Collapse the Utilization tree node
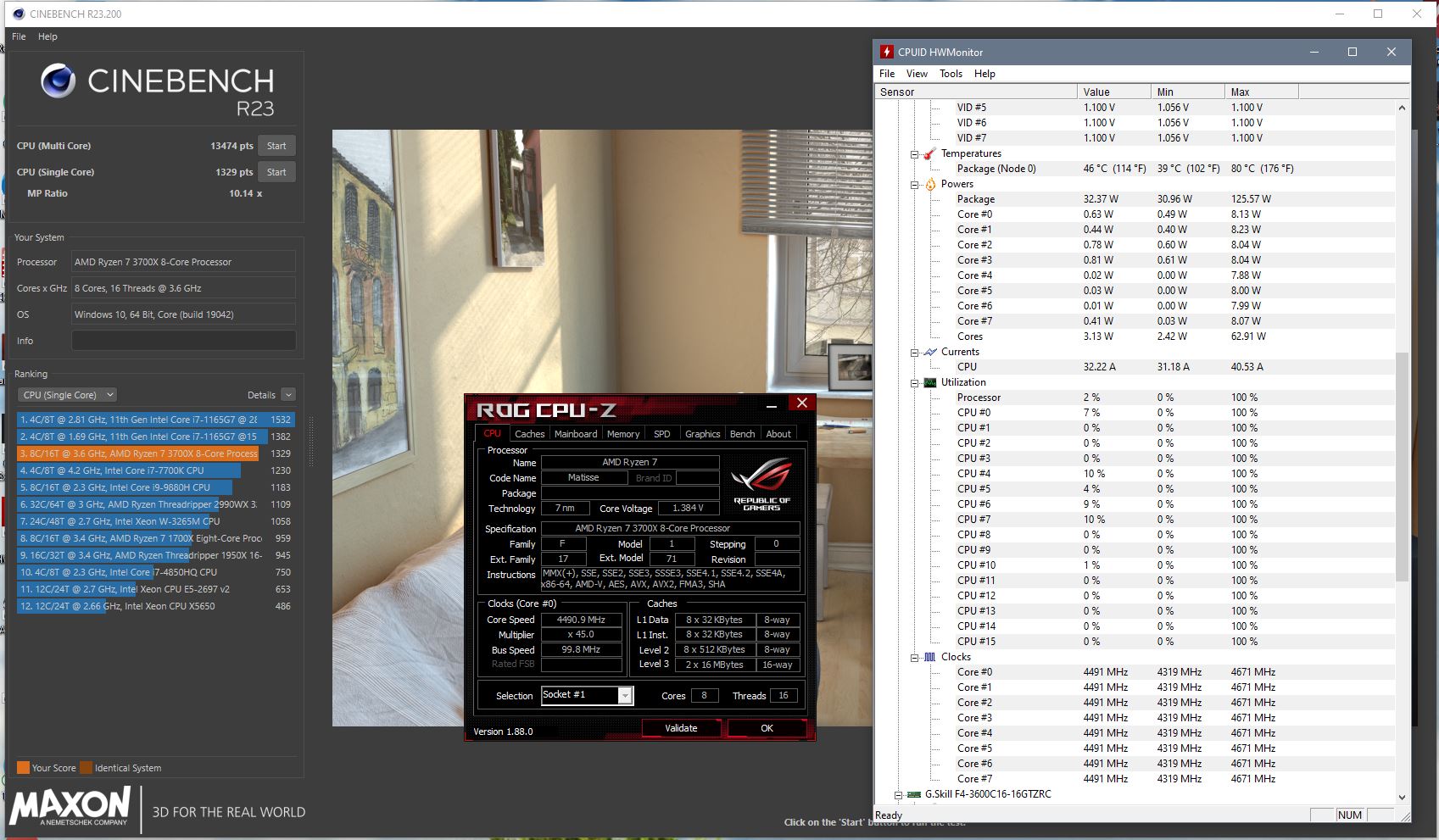Viewport: 1439px width, 840px height. 914,383
